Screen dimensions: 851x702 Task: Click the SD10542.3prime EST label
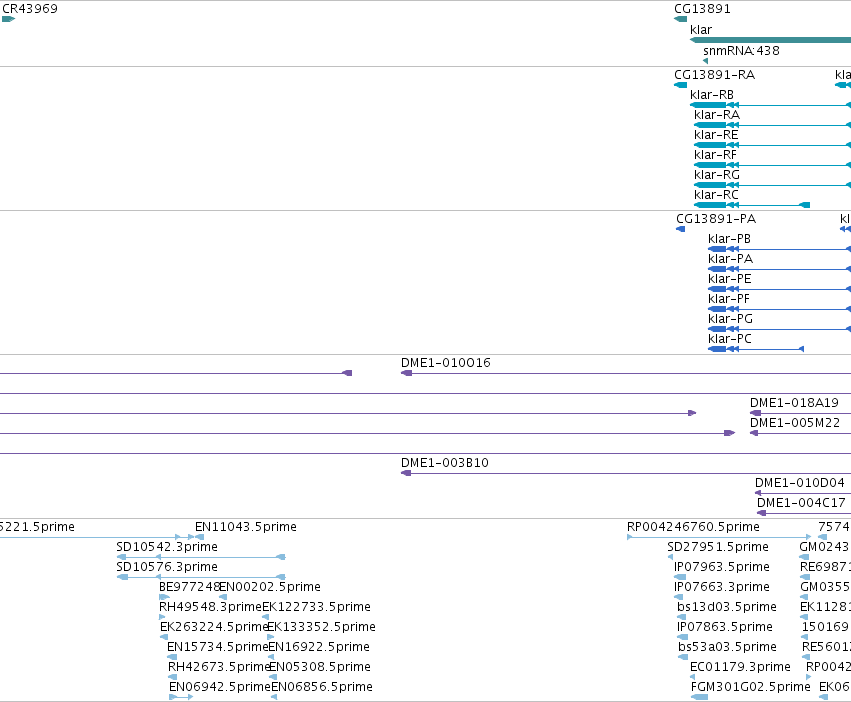click(x=167, y=547)
